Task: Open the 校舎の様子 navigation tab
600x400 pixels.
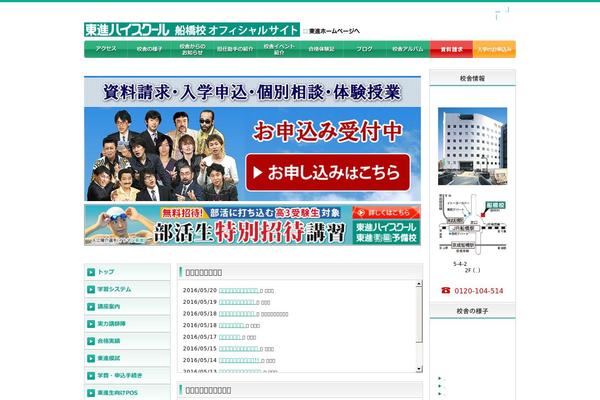Action: click(149, 49)
